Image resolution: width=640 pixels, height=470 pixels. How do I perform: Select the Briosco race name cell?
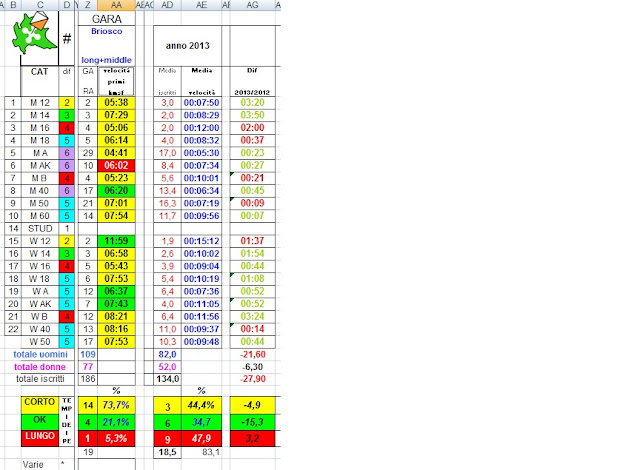click(107, 31)
